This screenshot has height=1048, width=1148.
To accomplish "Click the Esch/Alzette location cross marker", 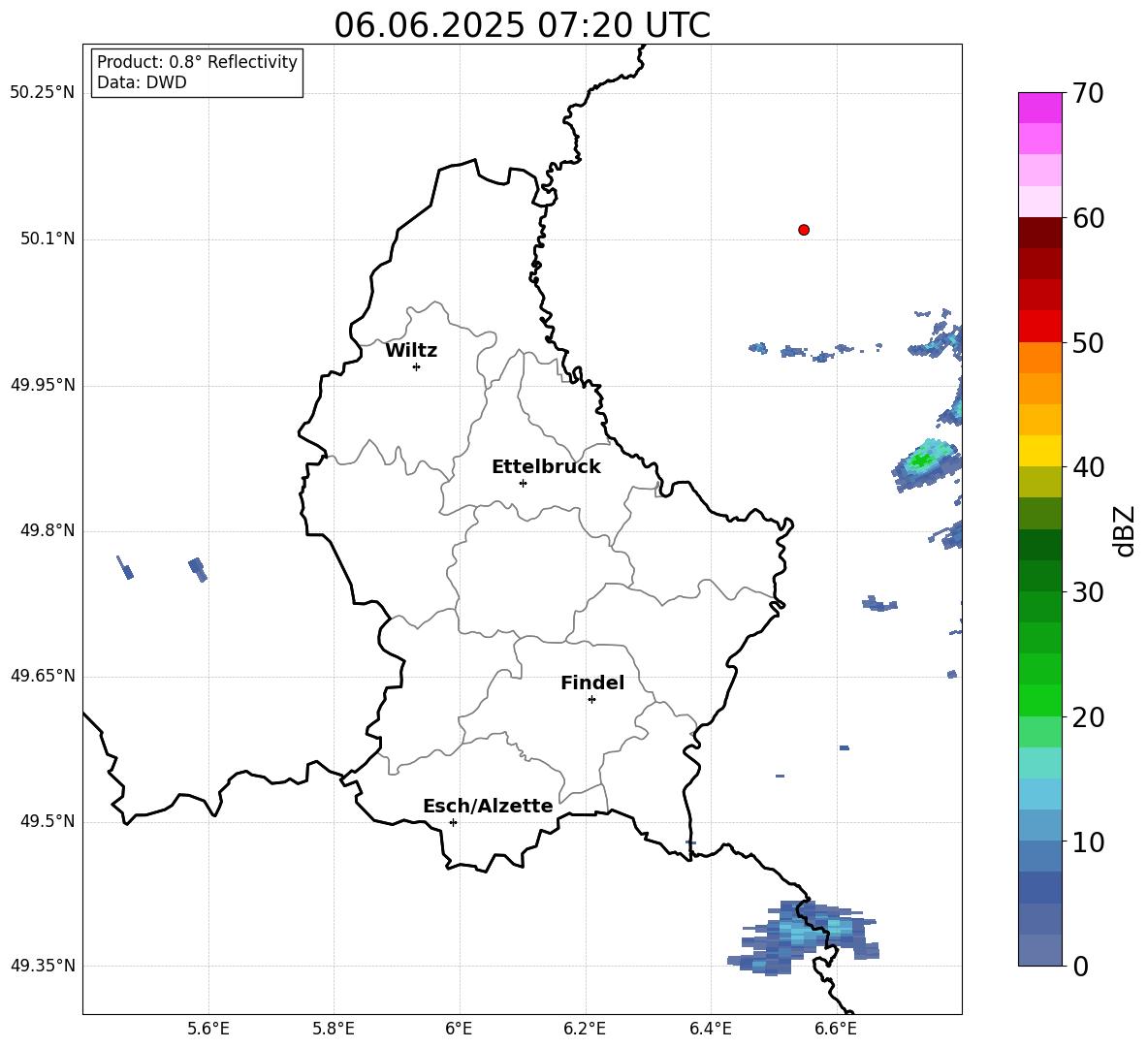I will [x=453, y=822].
